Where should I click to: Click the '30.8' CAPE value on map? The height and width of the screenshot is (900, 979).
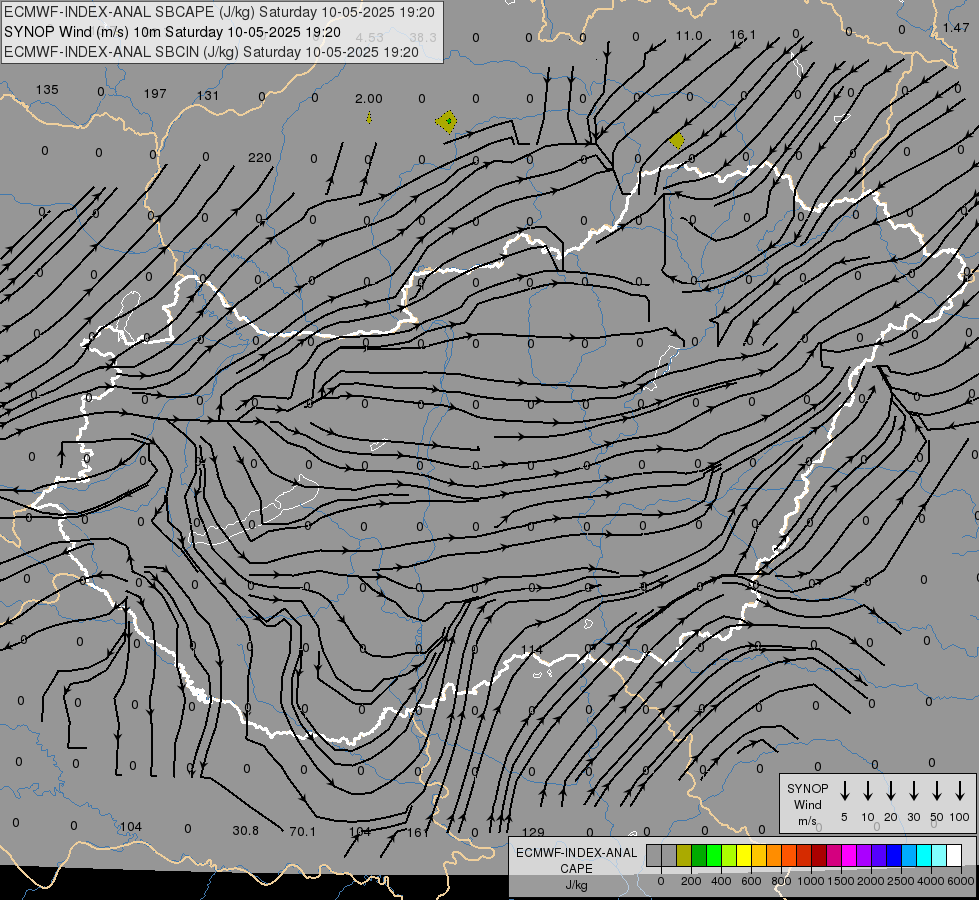[x=245, y=831]
